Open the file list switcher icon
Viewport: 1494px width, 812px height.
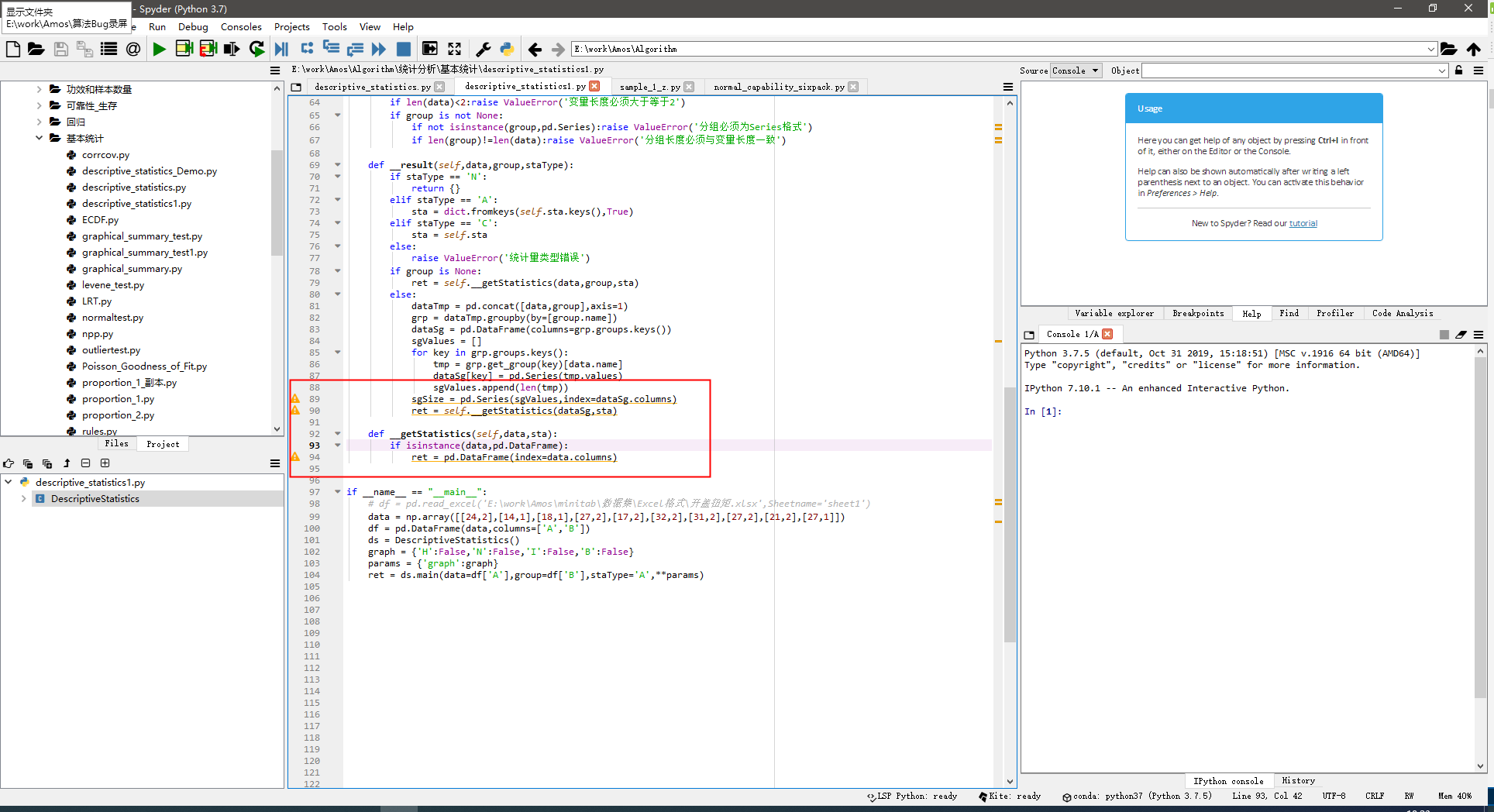click(x=108, y=49)
